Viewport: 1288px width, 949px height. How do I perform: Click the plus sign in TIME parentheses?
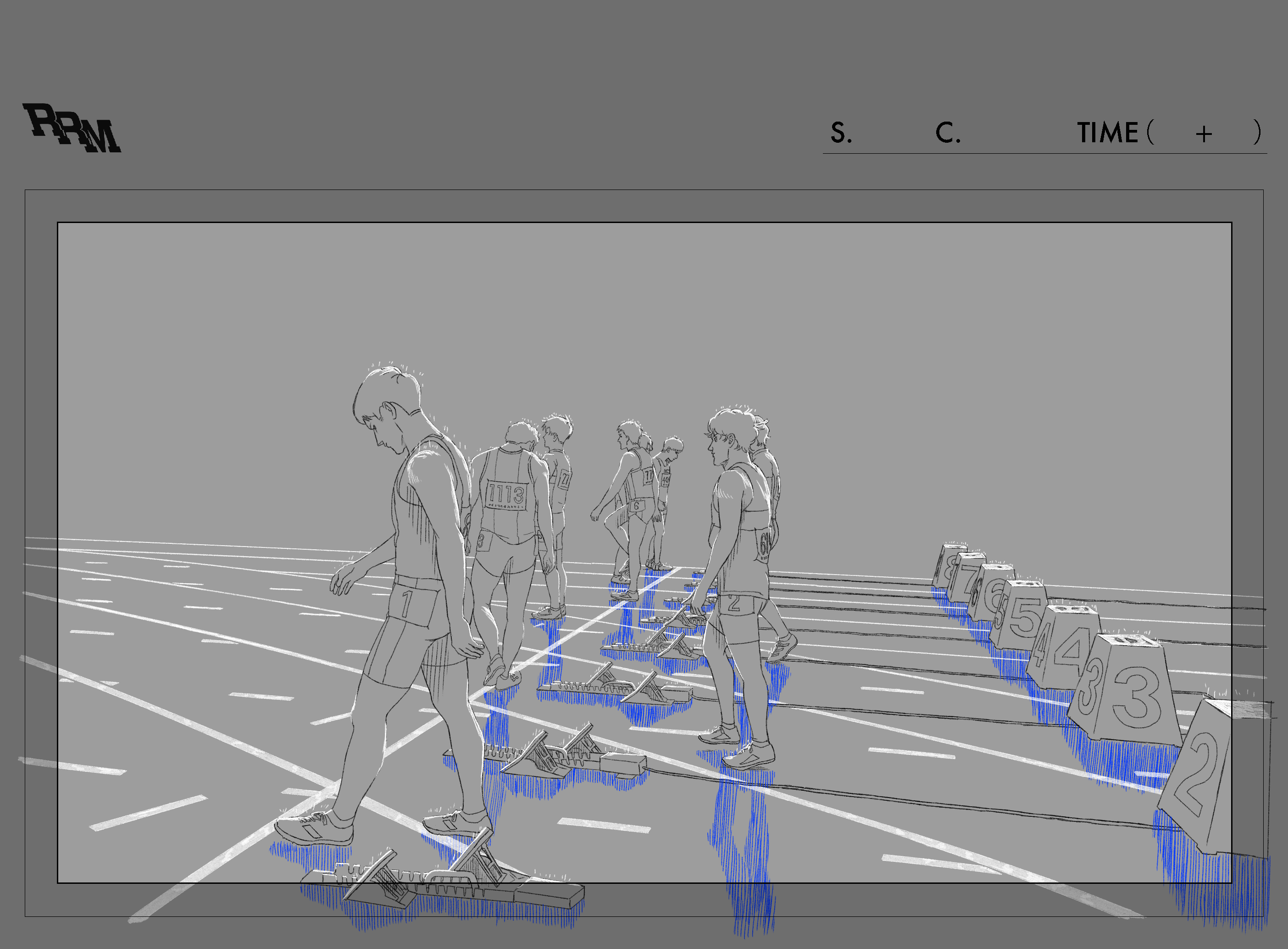(x=1204, y=134)
